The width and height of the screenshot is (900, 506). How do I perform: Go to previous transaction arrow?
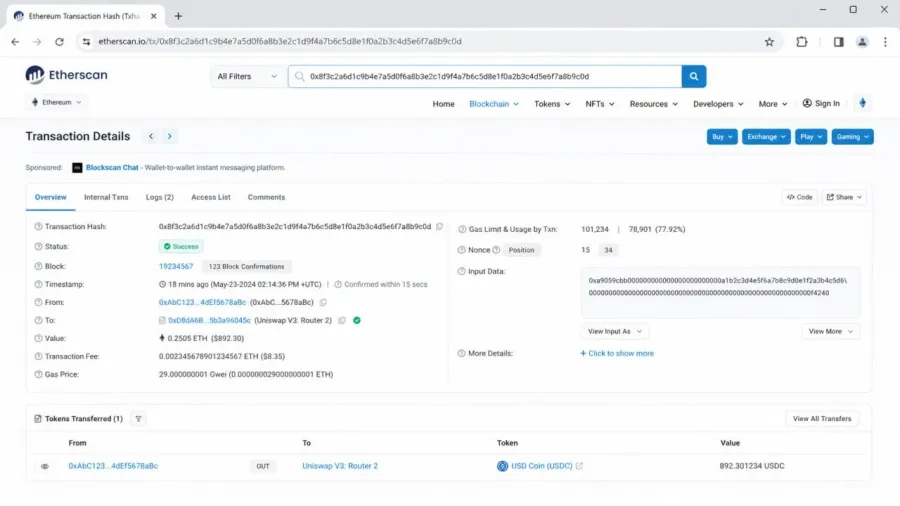coord(151,137)
